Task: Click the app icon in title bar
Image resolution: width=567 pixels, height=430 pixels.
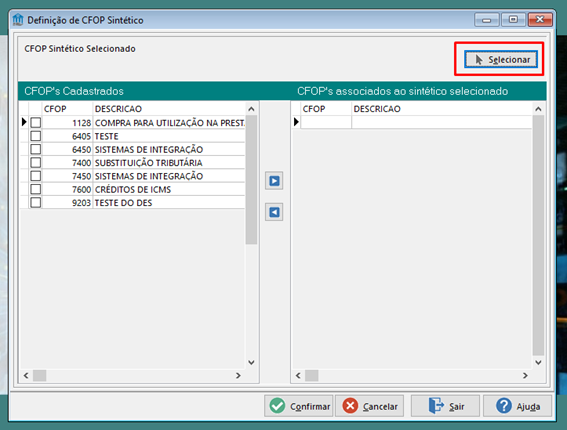Action: [x=18, y=20]
